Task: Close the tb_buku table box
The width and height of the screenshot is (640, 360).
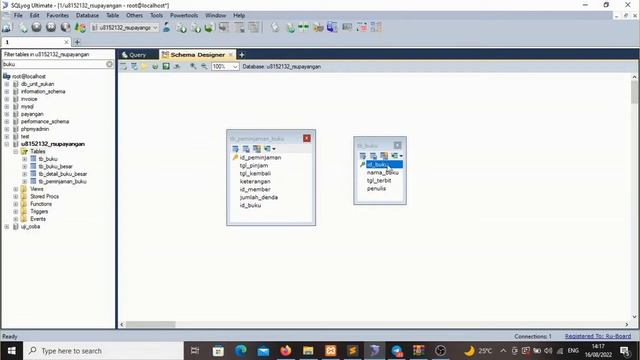Action: click(397, 145)
